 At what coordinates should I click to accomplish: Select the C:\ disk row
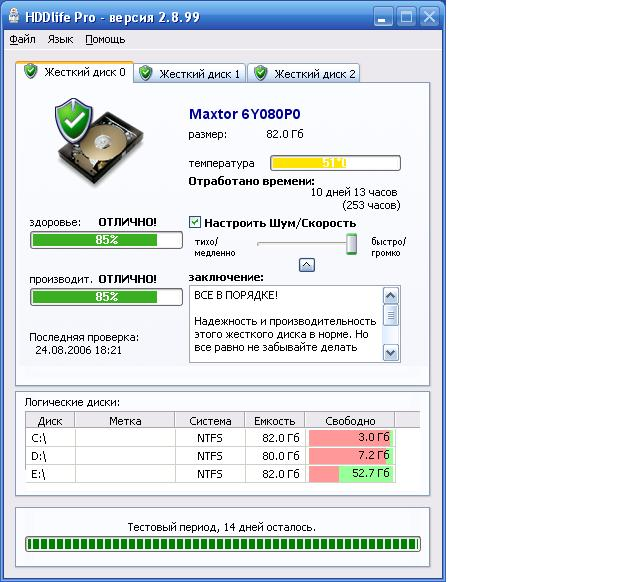210,438
